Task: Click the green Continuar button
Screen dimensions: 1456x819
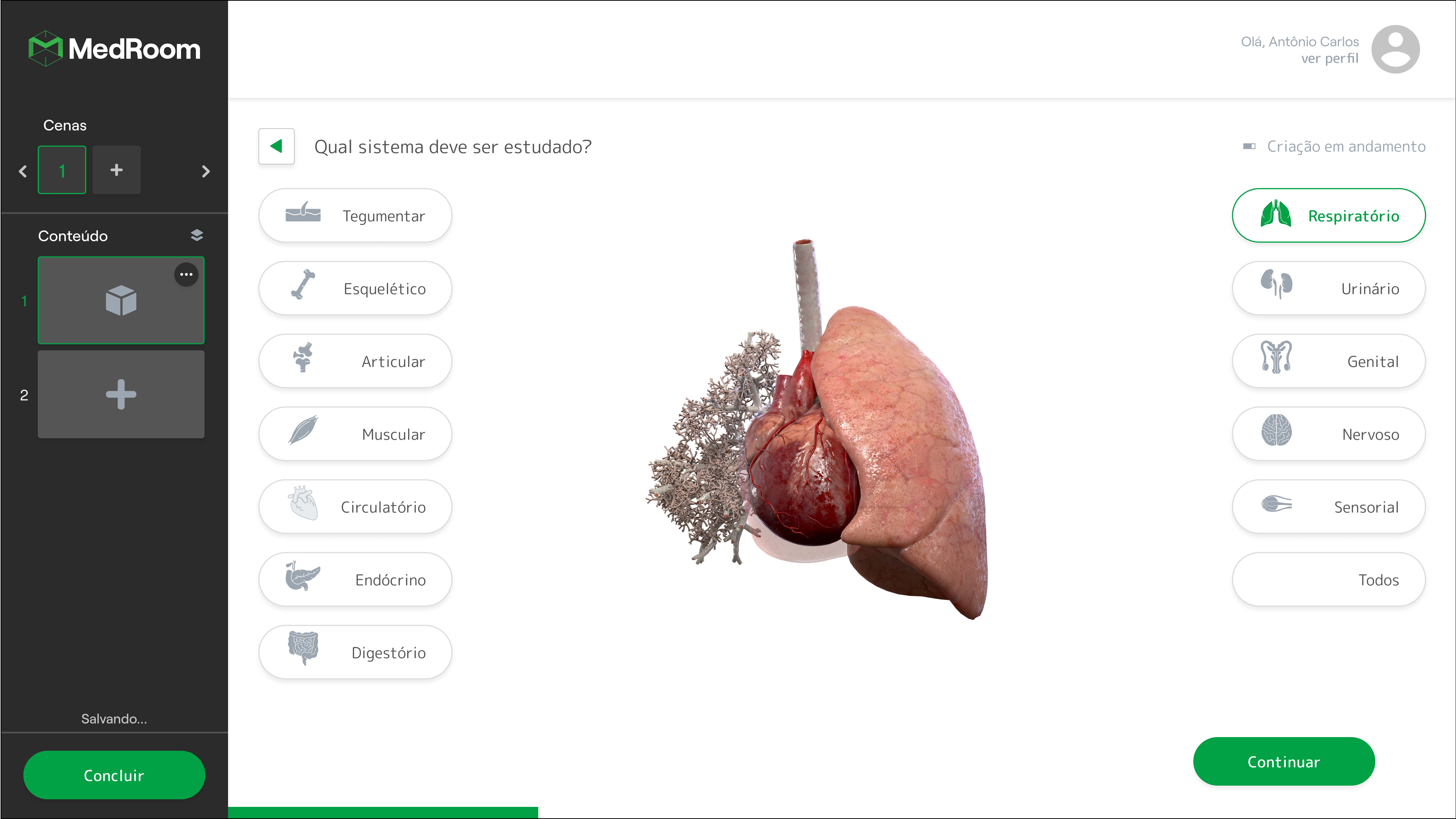Action: pyautogui.click(x=1284, y=761)
